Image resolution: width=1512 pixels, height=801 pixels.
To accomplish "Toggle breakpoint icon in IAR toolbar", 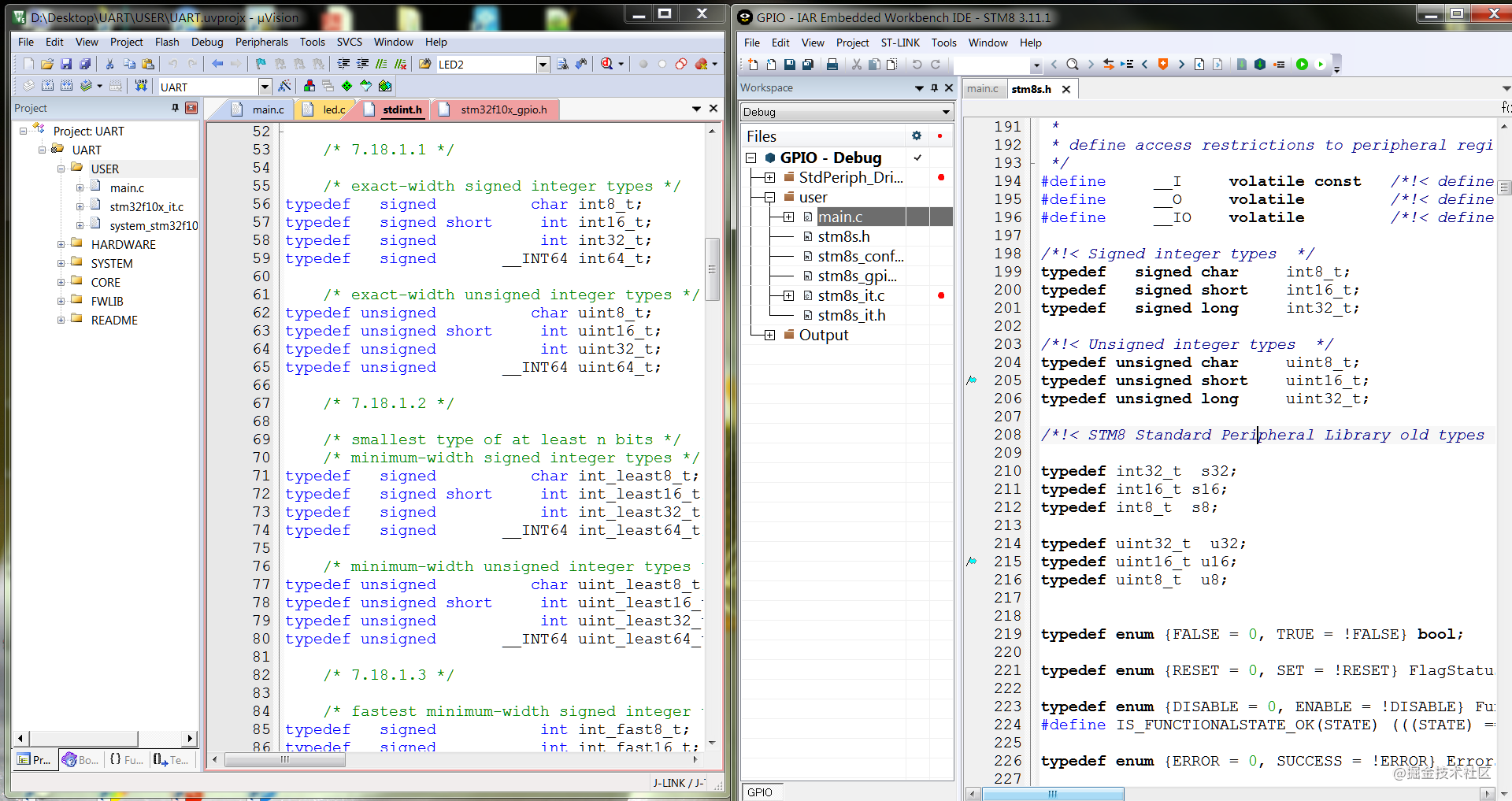I will pos(1280,65).
